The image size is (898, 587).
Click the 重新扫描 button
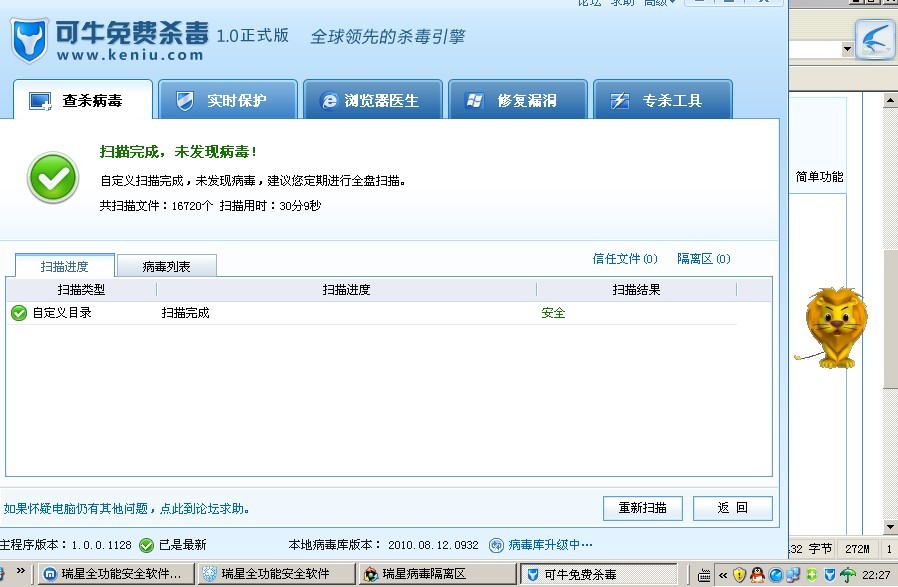pos(643,508)
